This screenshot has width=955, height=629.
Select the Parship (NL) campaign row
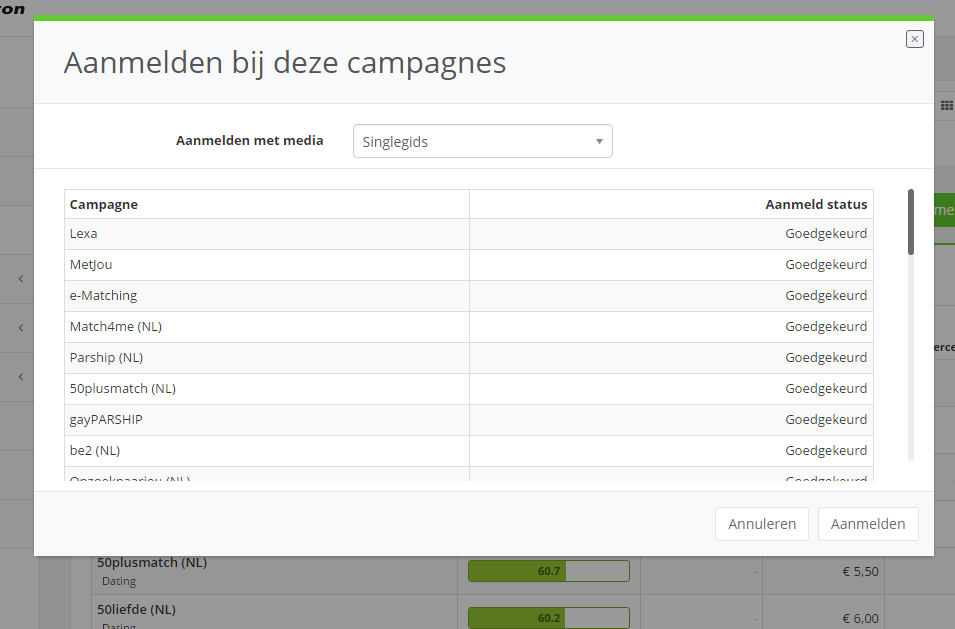tap(468, 358)
